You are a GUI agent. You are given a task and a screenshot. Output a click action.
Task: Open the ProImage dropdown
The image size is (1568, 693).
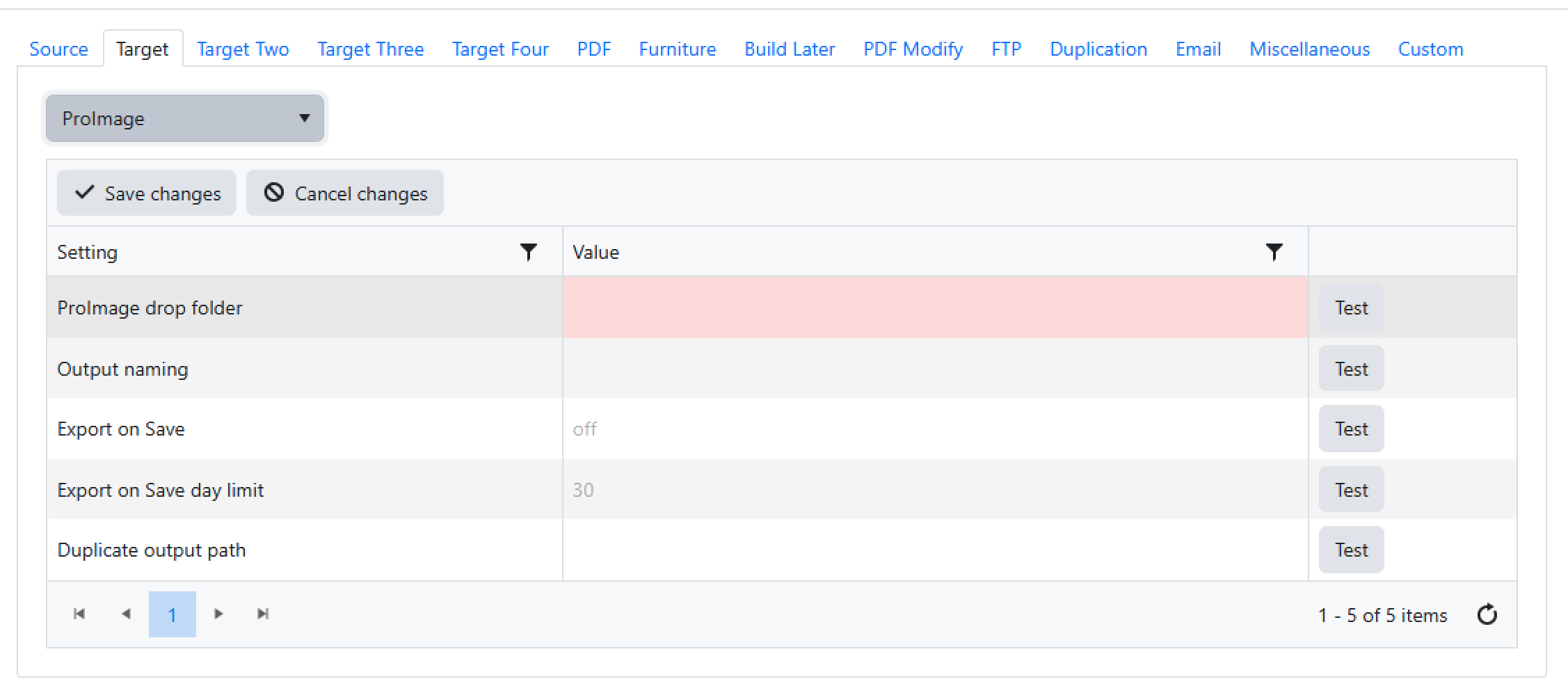pos(185,118)
